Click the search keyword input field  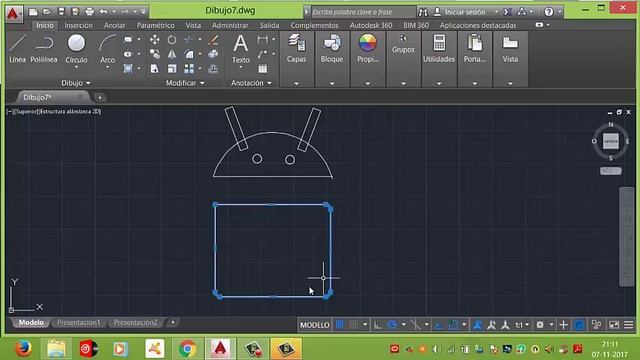tap(363, 12)
